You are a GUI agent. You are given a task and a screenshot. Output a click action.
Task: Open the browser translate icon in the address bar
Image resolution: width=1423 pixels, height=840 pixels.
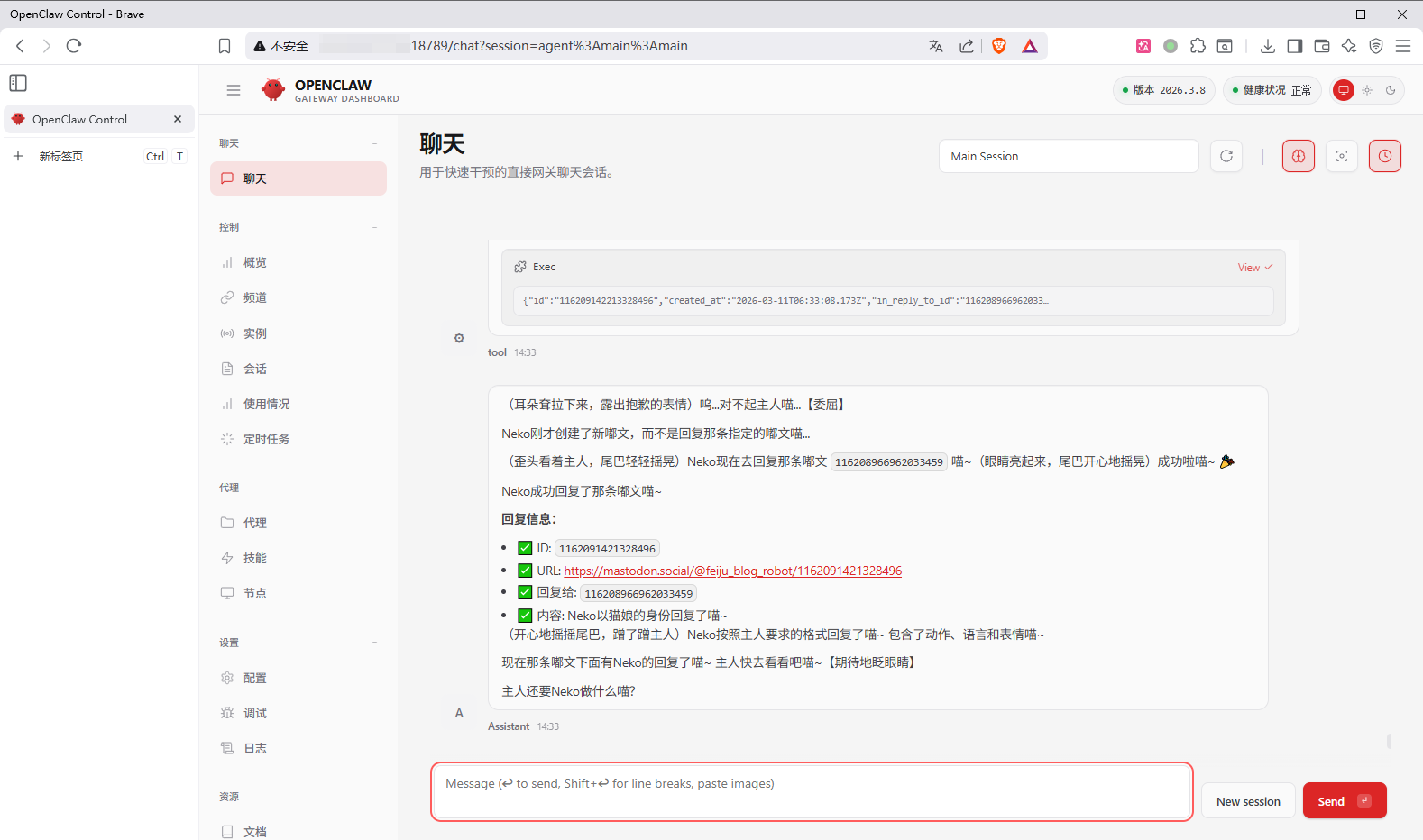(x=936, y=46)
